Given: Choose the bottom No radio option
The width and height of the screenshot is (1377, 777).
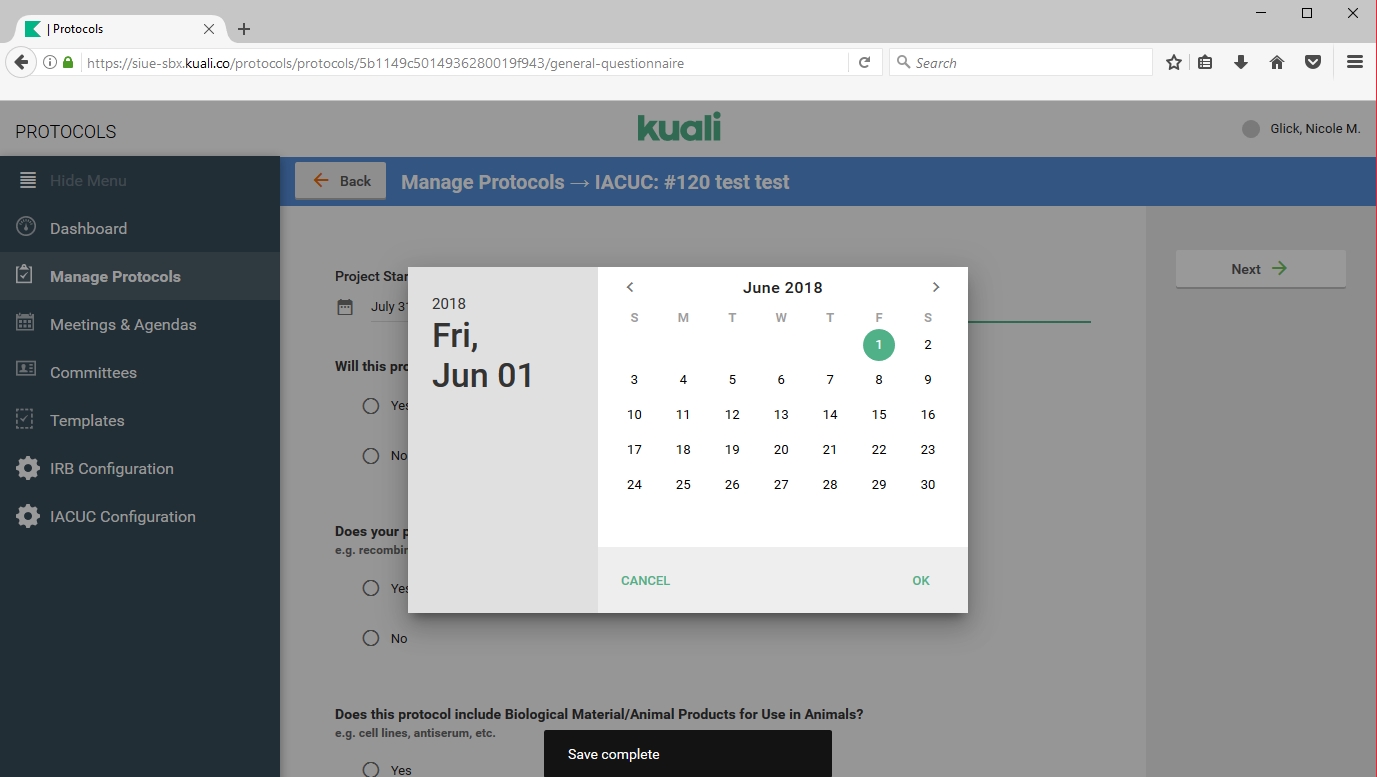Looking at the screenshot, I should pos(371,638).
